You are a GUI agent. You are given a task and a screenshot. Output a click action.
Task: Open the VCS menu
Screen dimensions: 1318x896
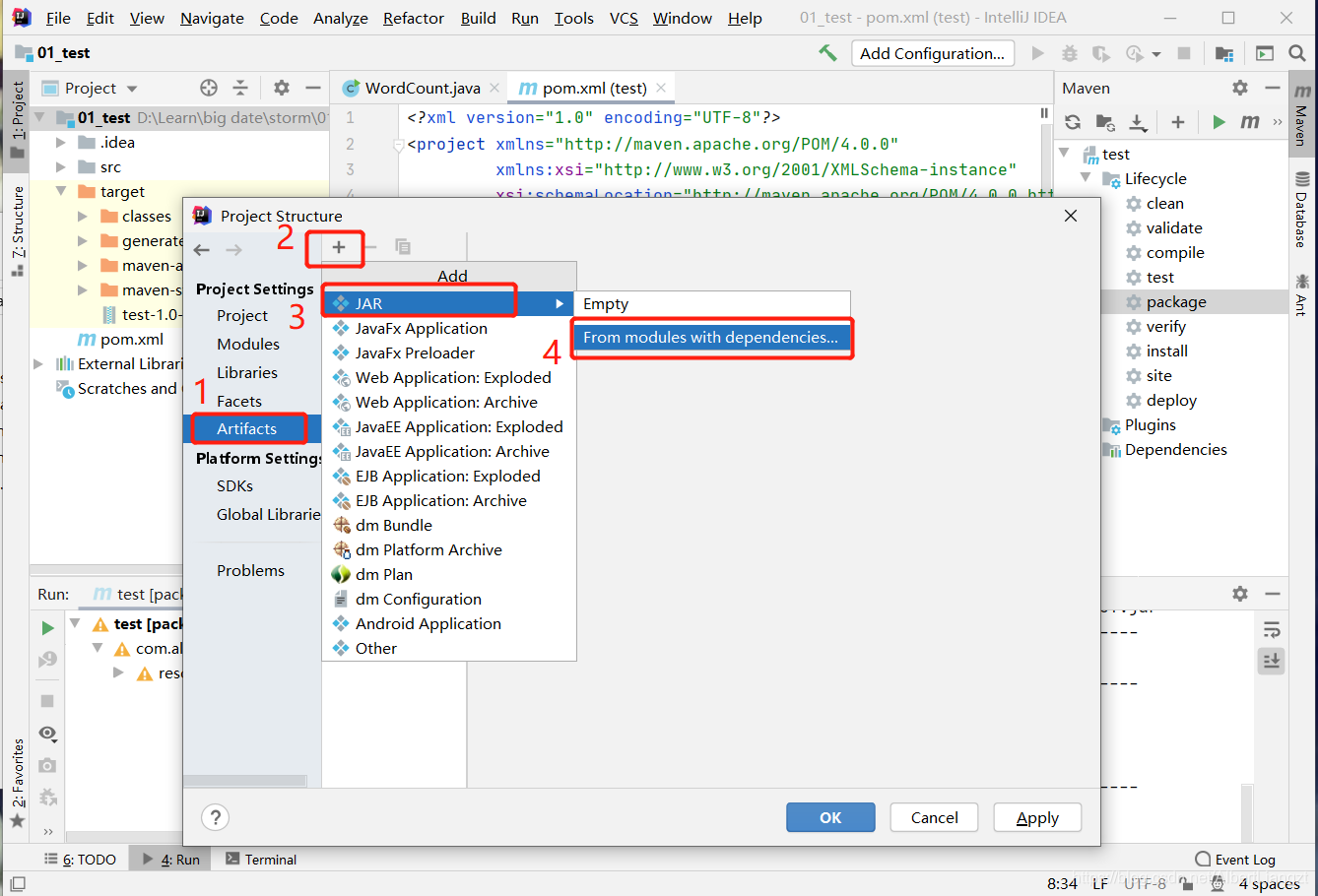click(x=624, y=18)
